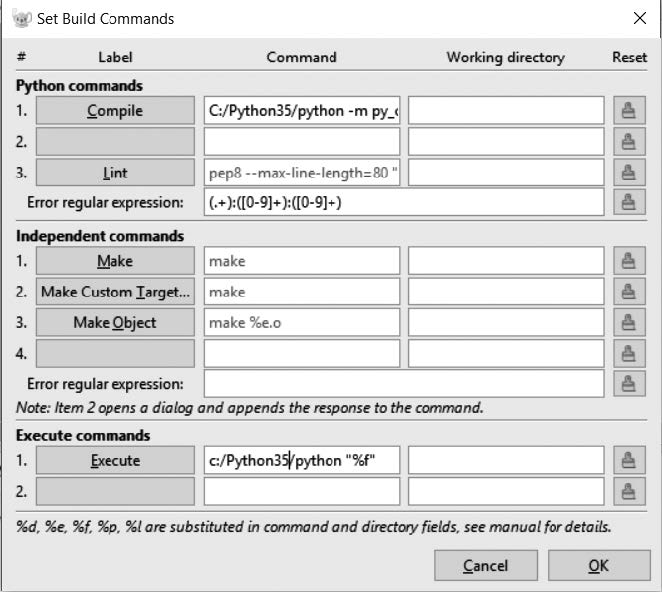
Task: Reset the Make Object command row
Action: [x=629, y=322]
